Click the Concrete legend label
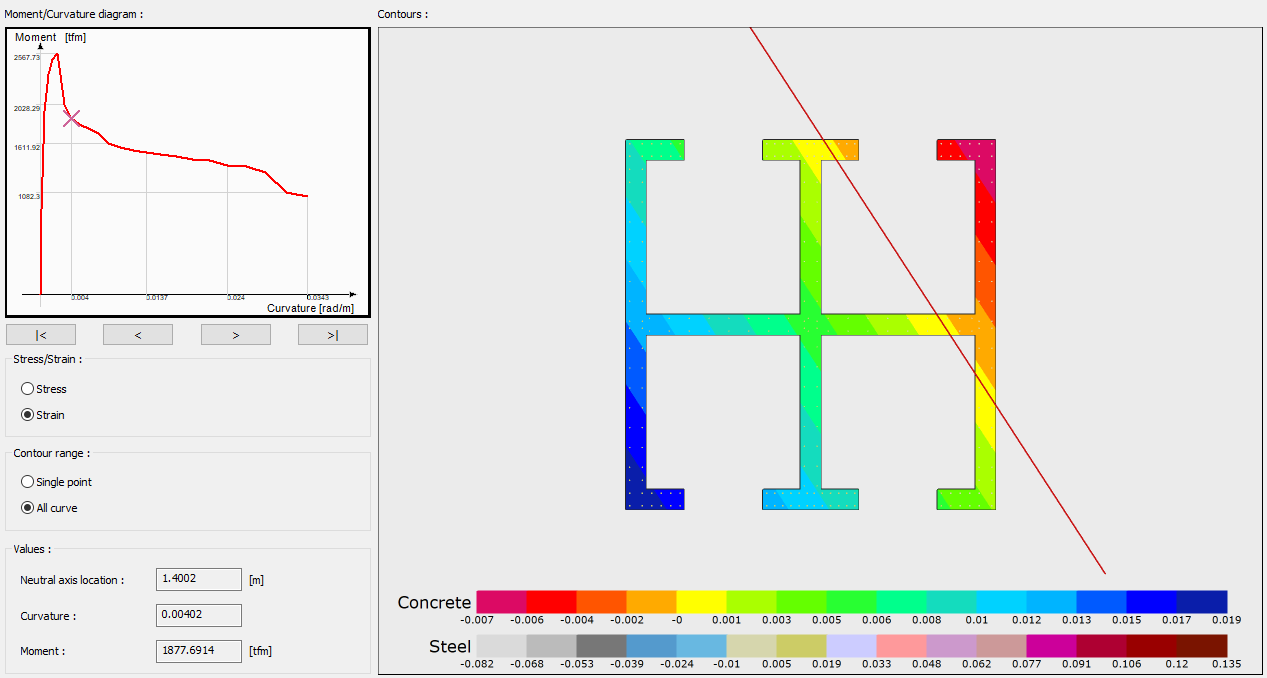 tap(435, 602)
